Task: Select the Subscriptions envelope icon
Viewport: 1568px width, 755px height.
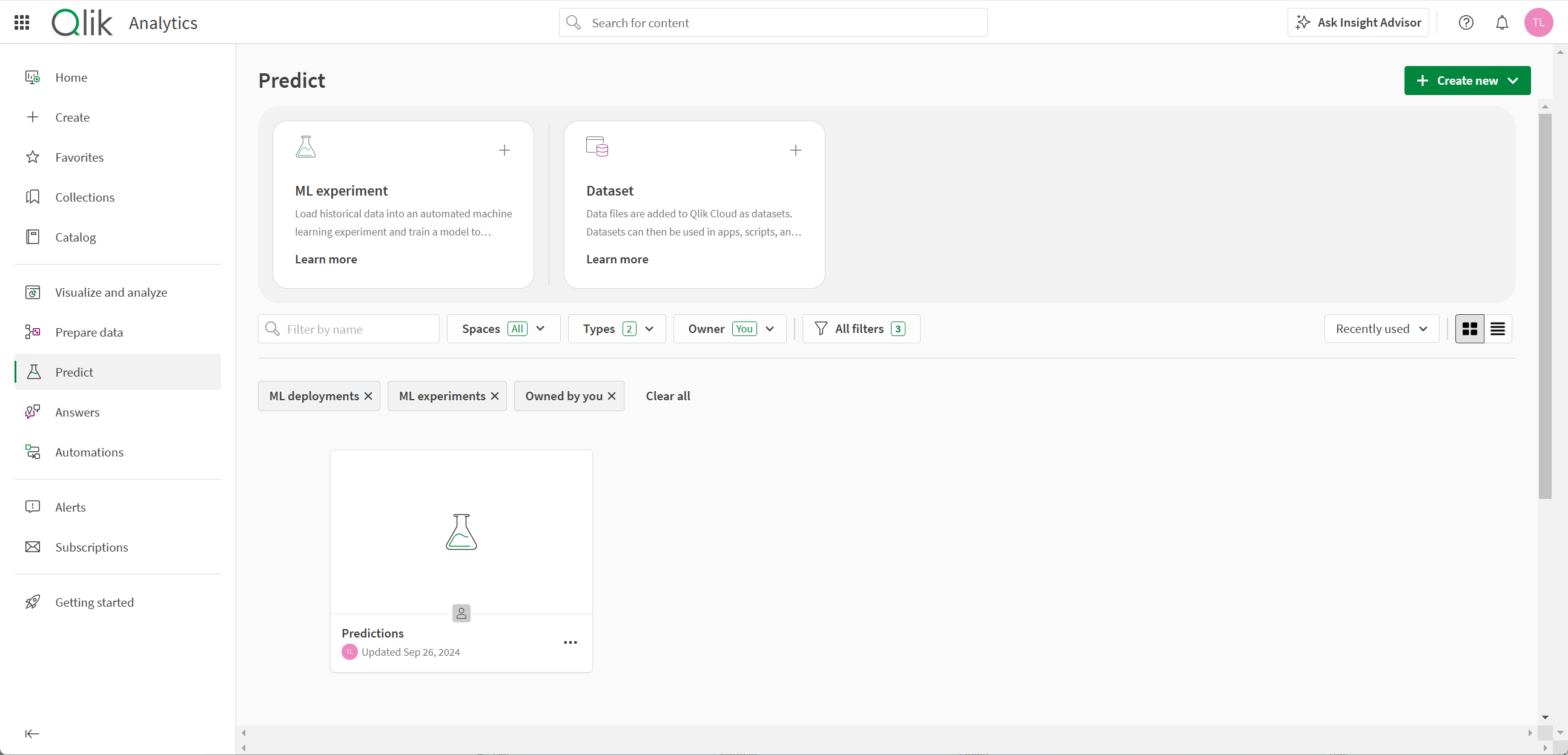Action: [x=33, y=546]
